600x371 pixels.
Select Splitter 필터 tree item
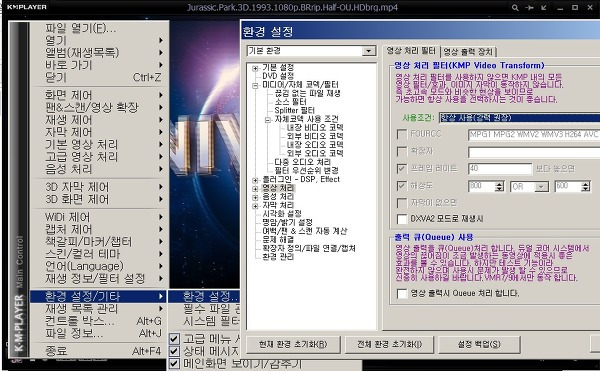(x=294, y=111)
